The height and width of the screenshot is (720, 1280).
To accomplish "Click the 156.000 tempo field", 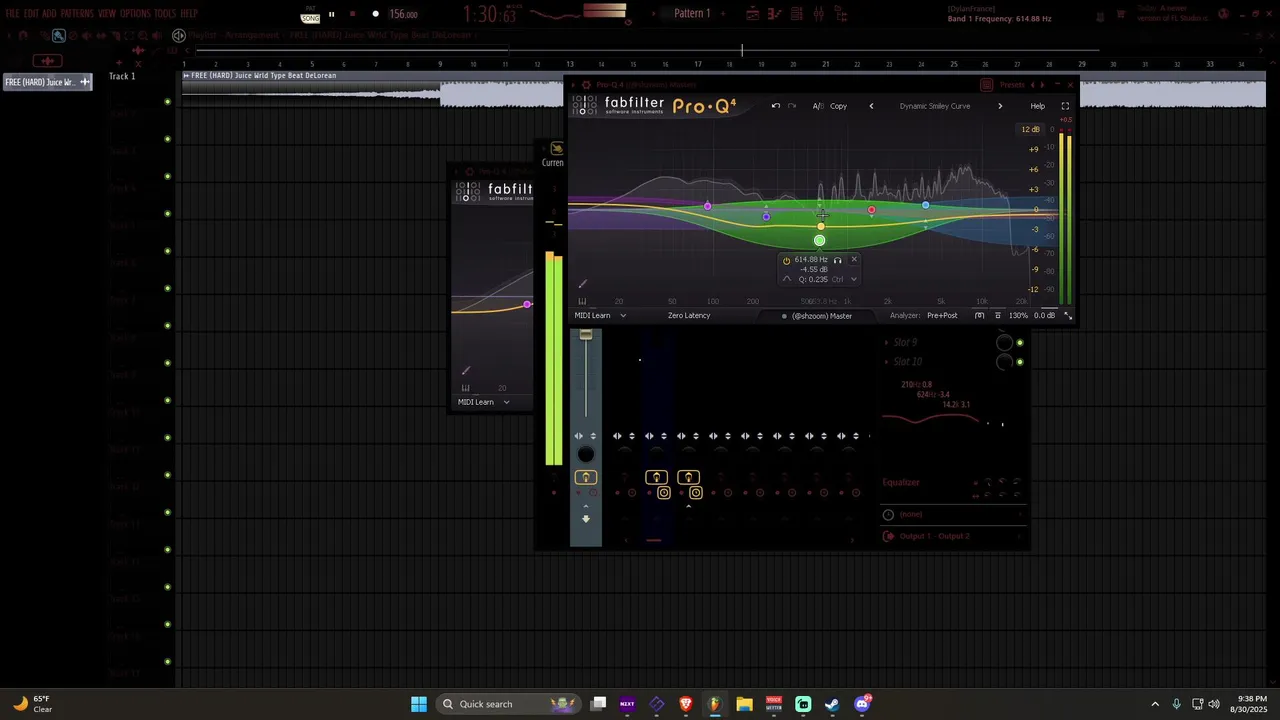I will (403, 14).
